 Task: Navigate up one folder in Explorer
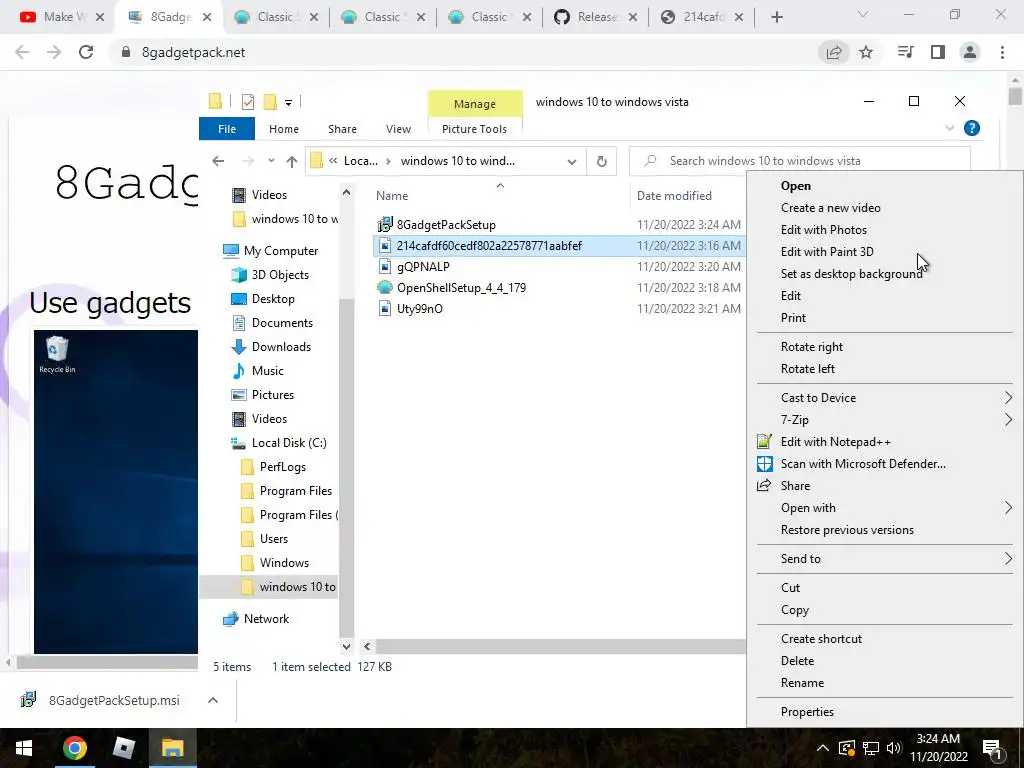[x=292, y=161]
